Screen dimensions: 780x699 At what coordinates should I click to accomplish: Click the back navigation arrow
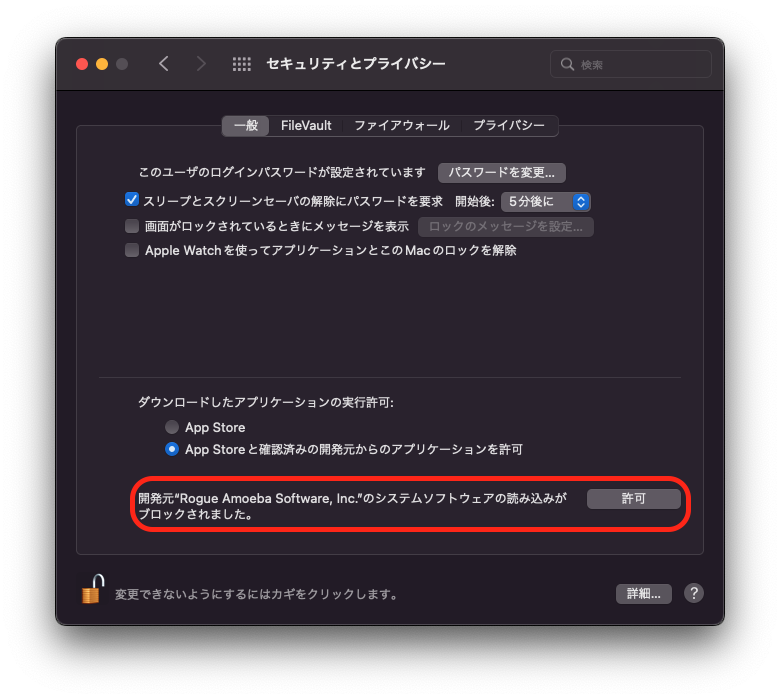pos(164,64)
